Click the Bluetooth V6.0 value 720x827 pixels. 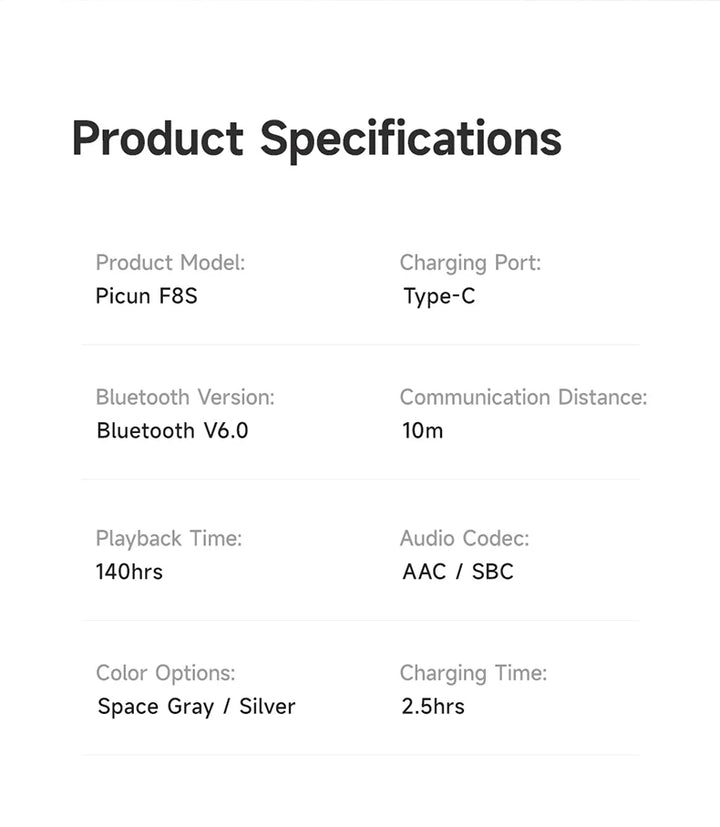[172, 431]
